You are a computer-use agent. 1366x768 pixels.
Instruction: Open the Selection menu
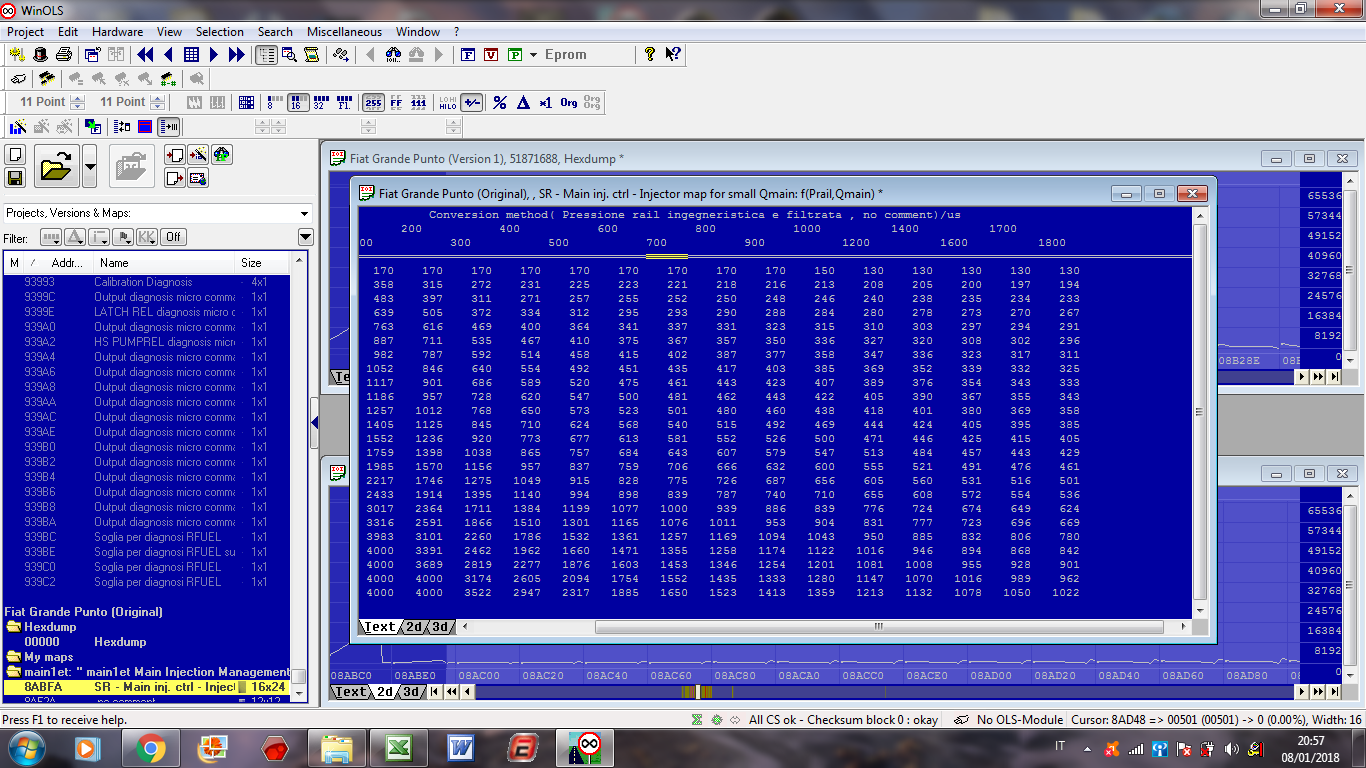pos(219,32)
